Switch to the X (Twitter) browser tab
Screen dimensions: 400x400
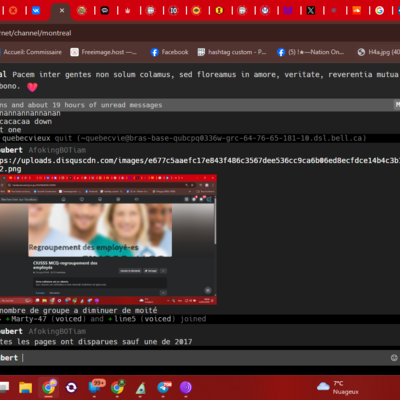(x=311, y=11)
